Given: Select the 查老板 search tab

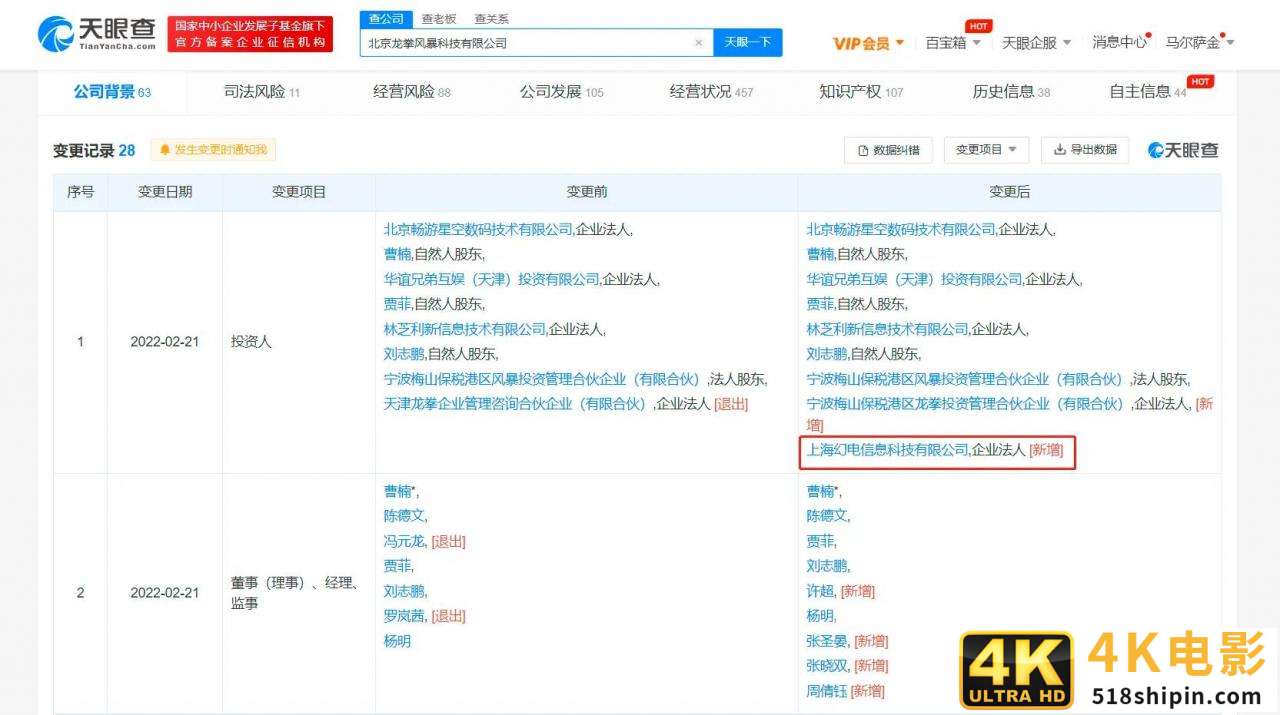Looking at the screenshot, I should [438, 19].
